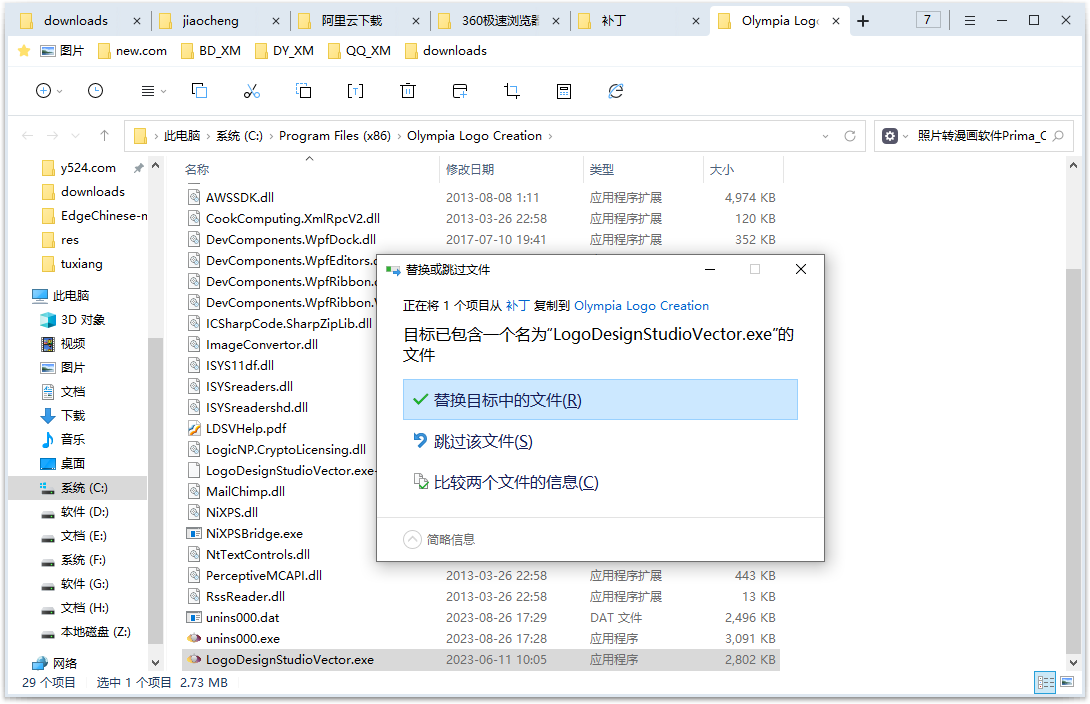Click the 补丁 source link in dialog
This screenshot has height=704, width=1090.
coord(517,306)
